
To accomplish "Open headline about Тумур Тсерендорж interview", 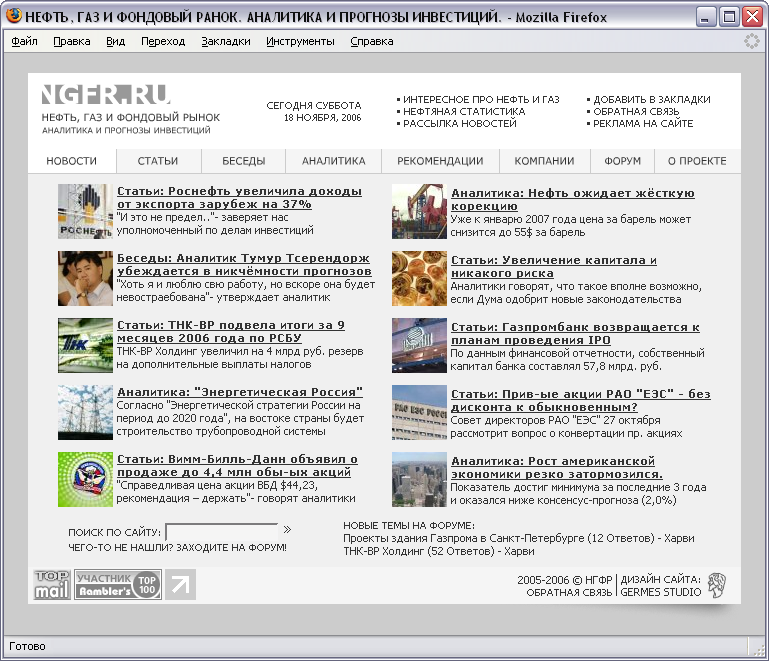I will [x=244, y=265].
